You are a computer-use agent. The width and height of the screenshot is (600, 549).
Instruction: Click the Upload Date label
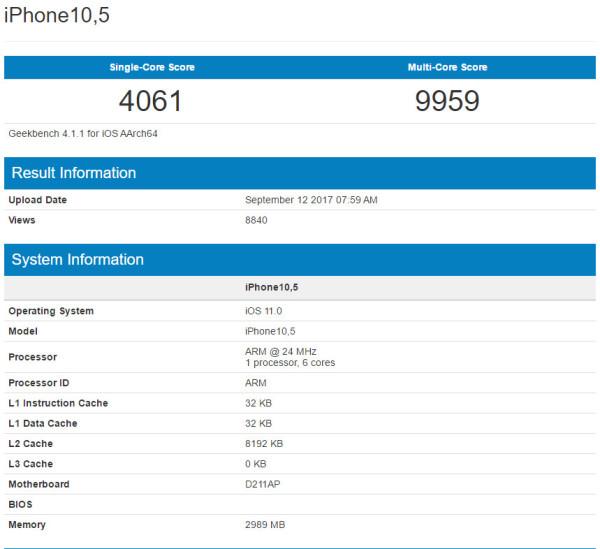(38, 200)
